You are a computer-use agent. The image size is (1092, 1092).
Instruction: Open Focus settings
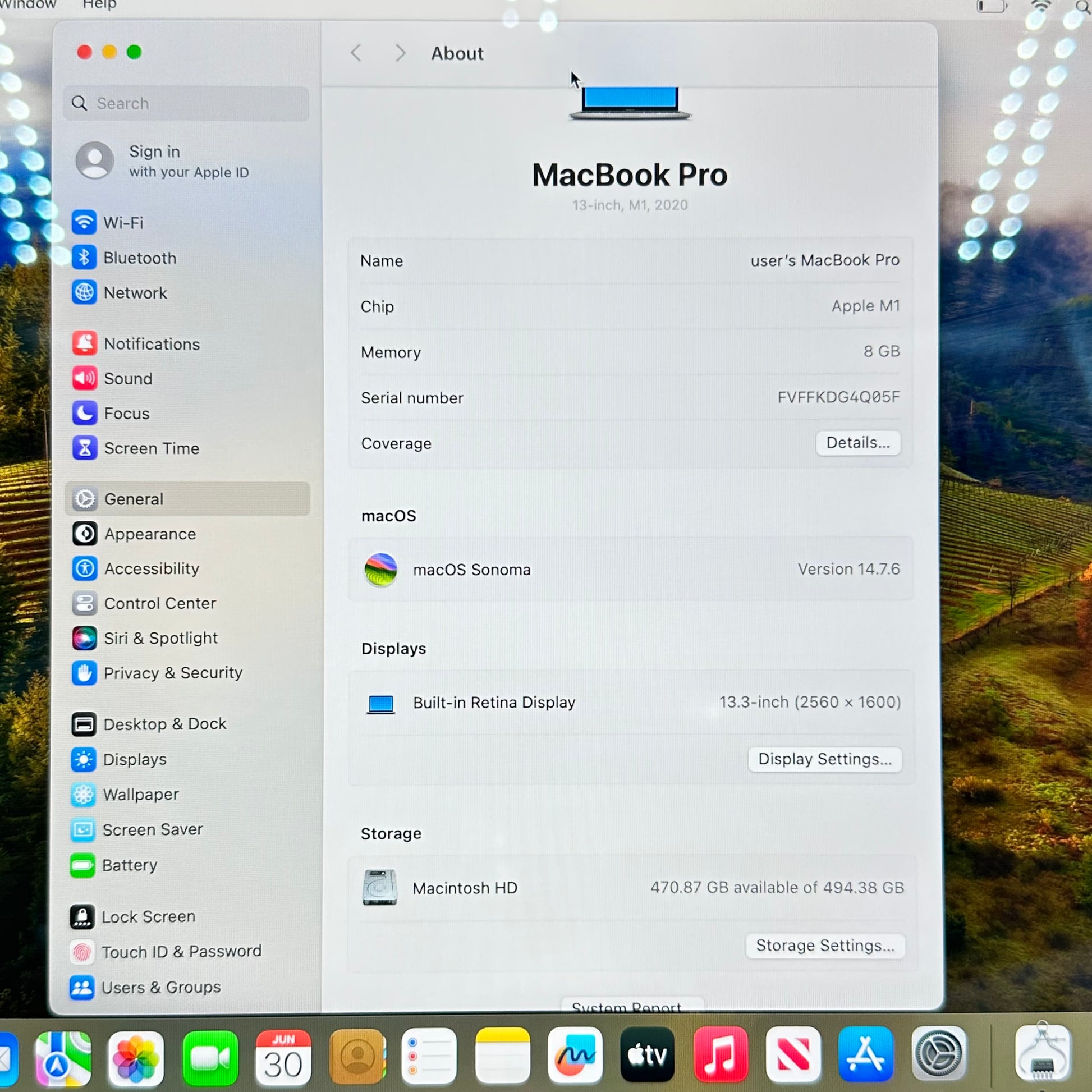pyautogui.click(x=111, y=413)
